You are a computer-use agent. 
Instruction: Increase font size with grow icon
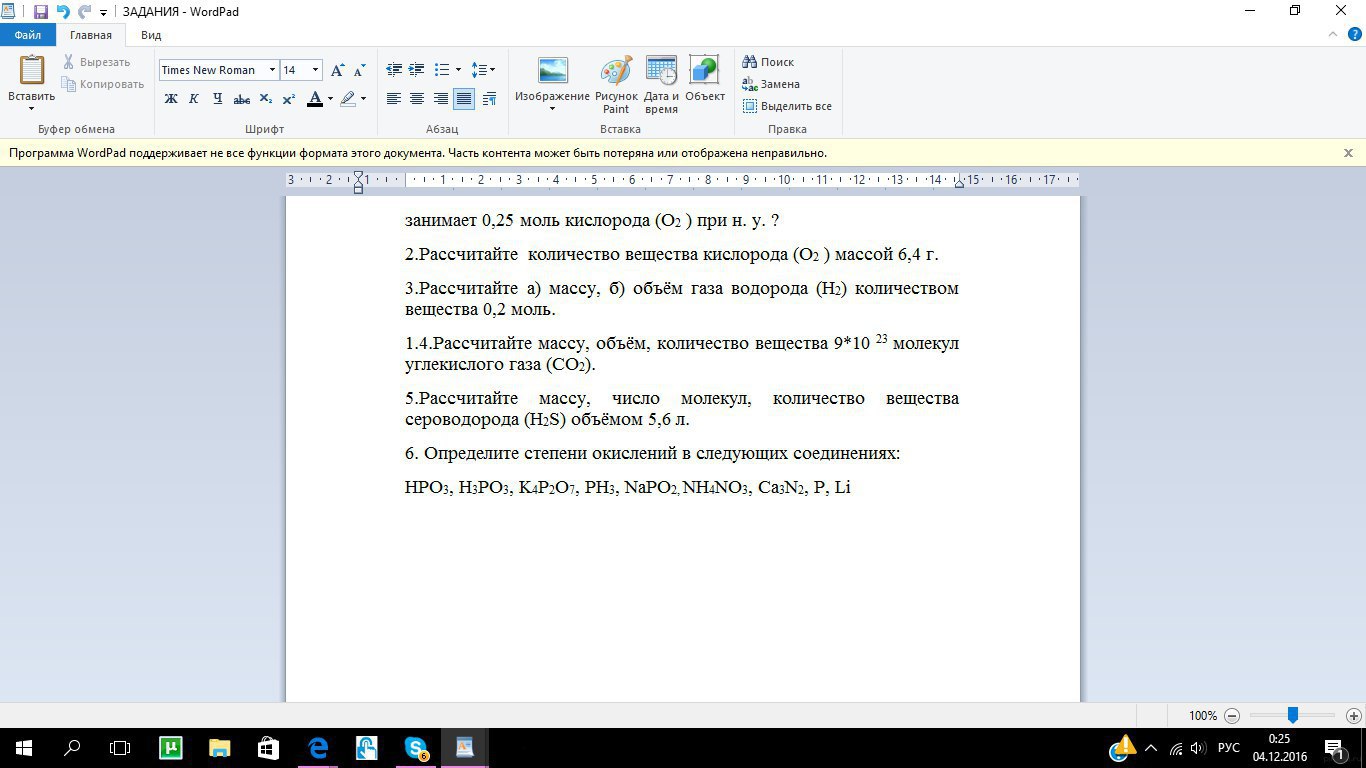337,70
